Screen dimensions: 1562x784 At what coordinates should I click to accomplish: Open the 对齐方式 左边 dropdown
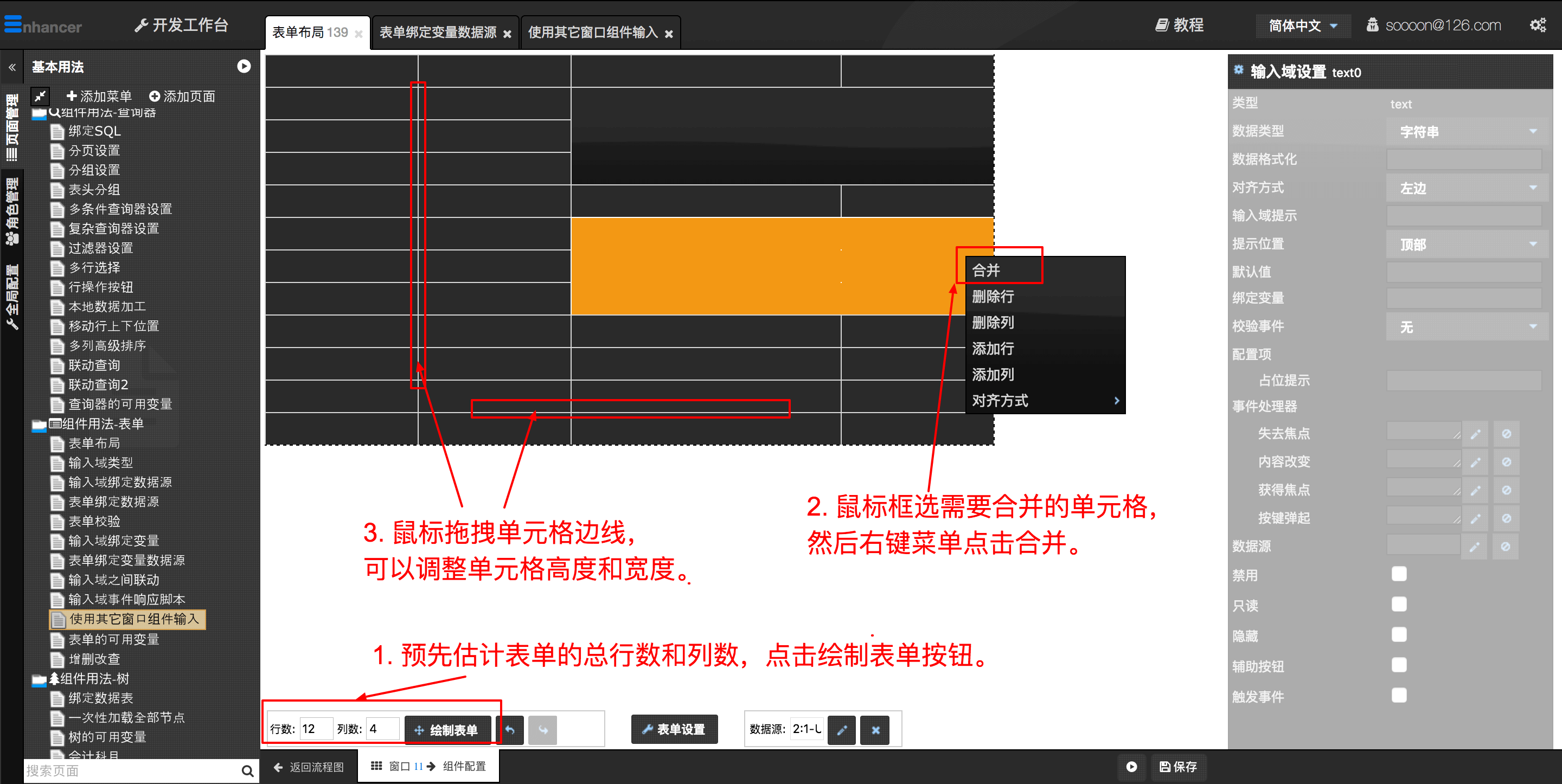1468,188
